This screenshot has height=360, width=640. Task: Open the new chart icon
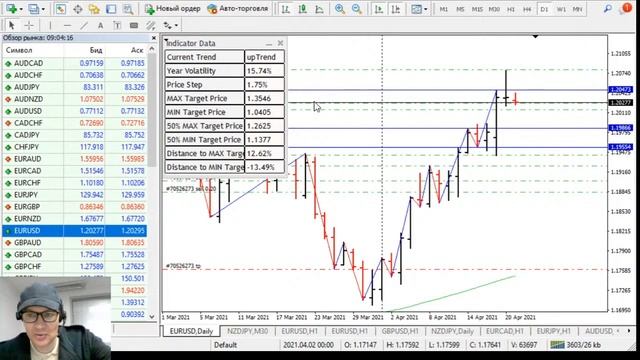(11, 9)
